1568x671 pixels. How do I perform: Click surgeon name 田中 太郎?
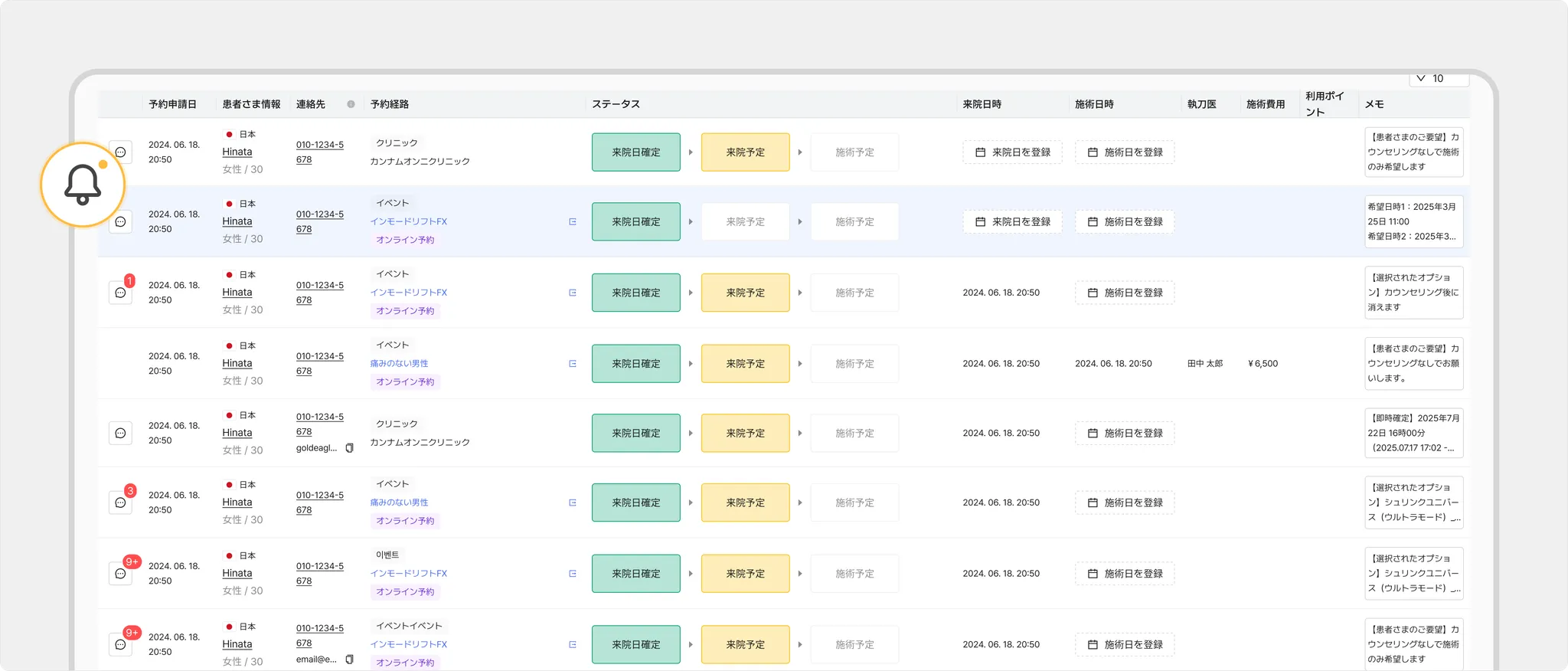[1205, 364]
